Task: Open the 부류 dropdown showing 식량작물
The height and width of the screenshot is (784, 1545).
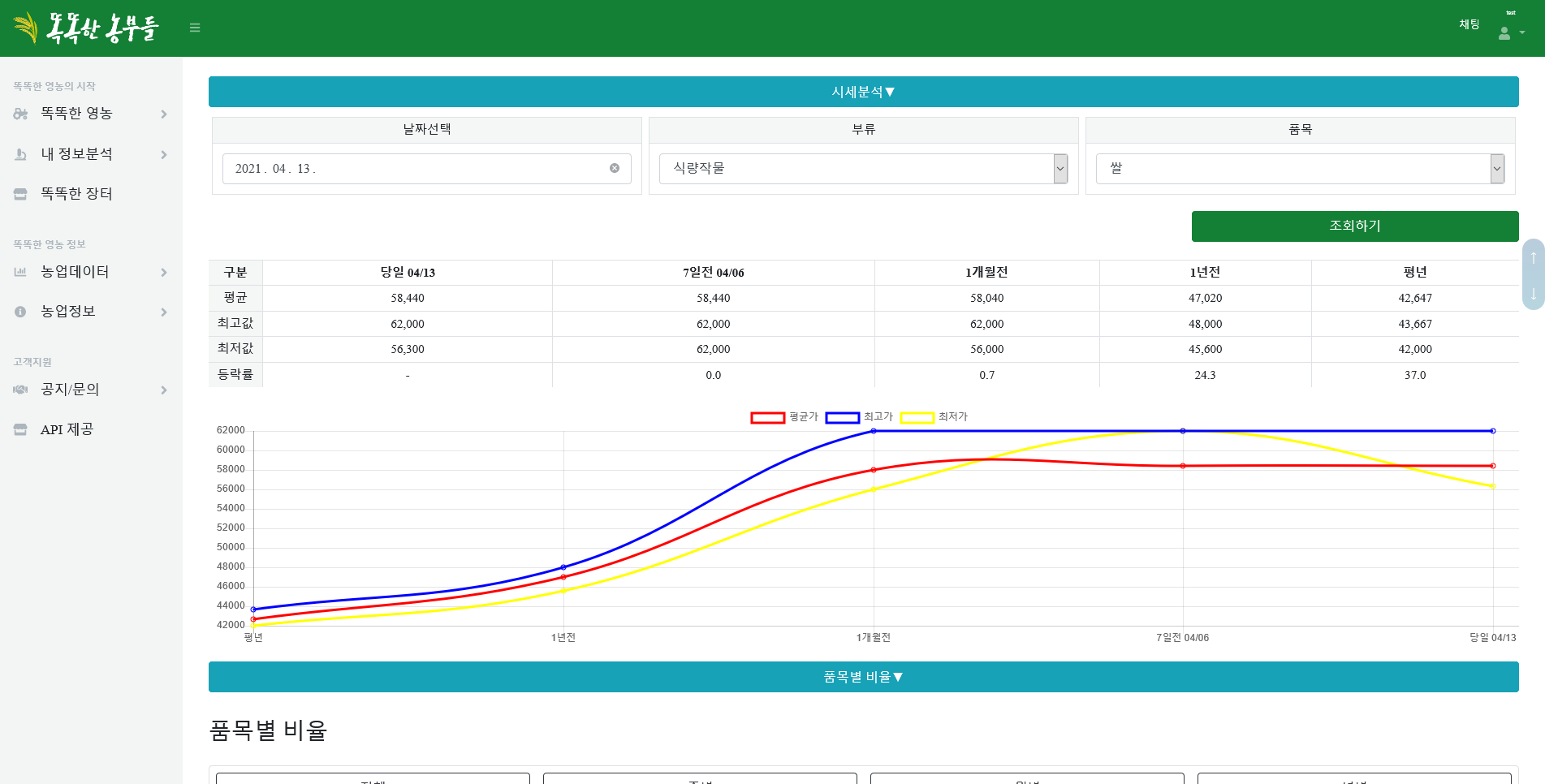Action: pos(863,169)
